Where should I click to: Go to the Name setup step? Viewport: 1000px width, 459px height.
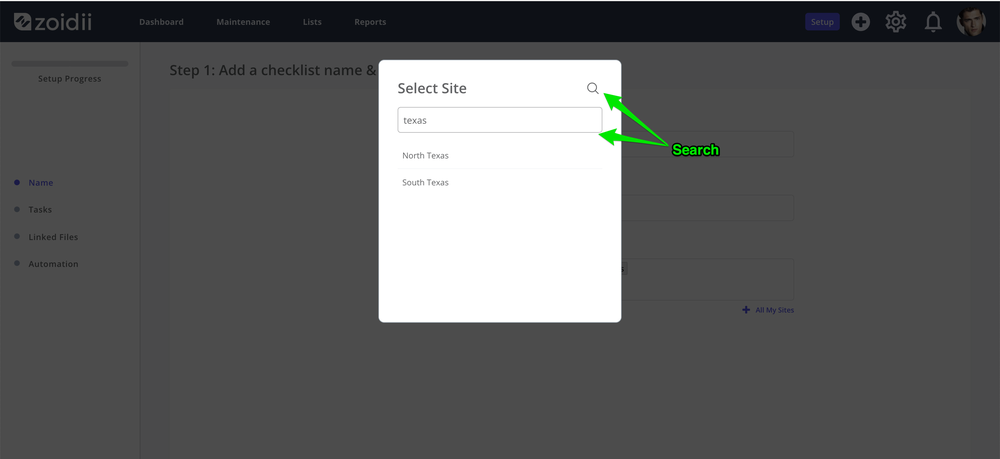(41, 183)
